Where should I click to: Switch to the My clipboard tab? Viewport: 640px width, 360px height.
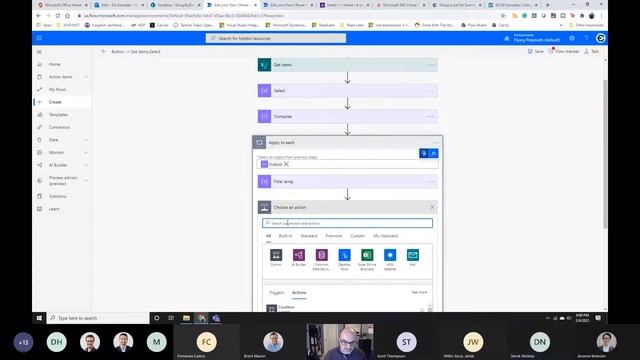click(x=385, y=236)
